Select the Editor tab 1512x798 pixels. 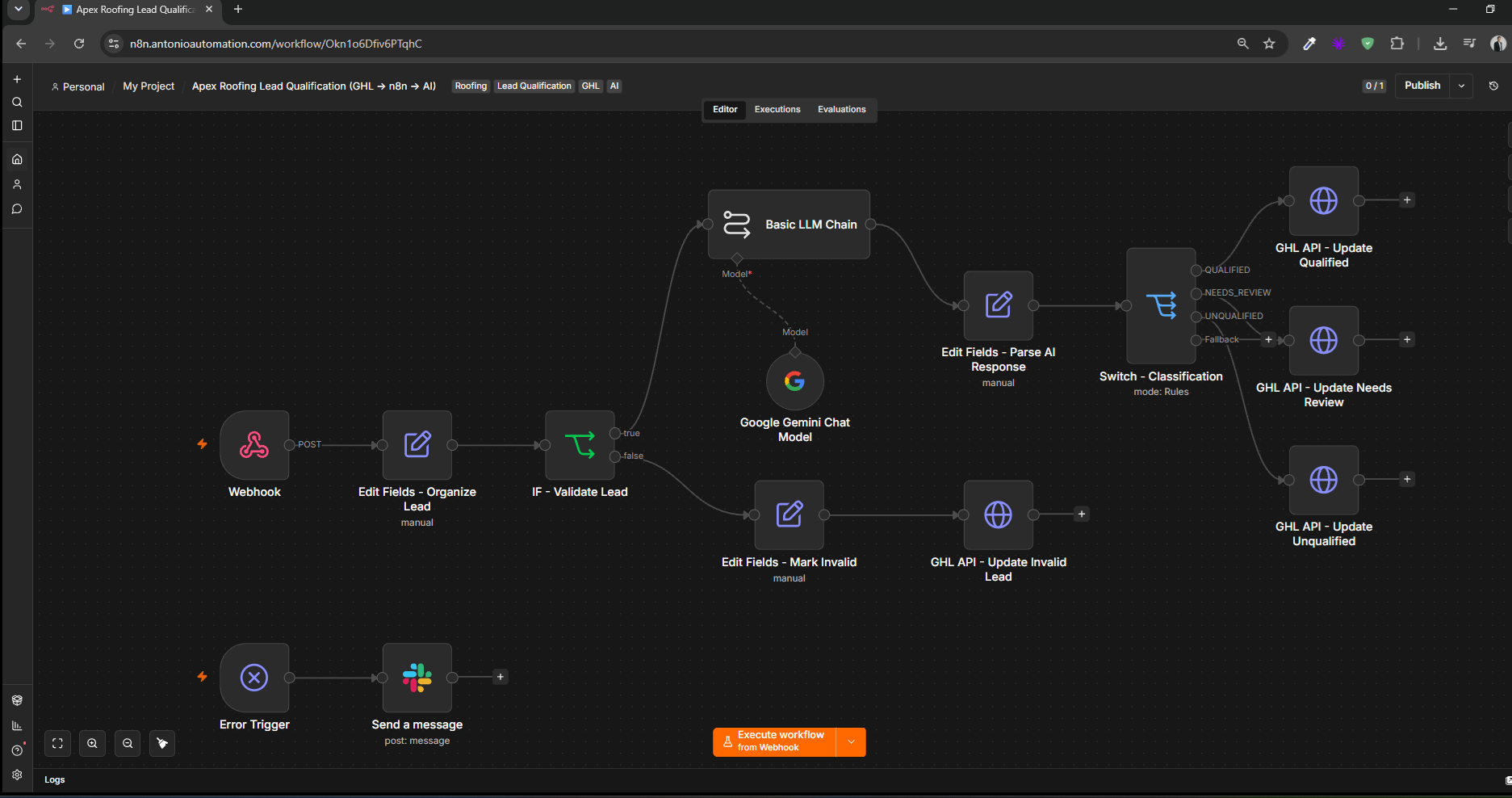click(725, 109)
